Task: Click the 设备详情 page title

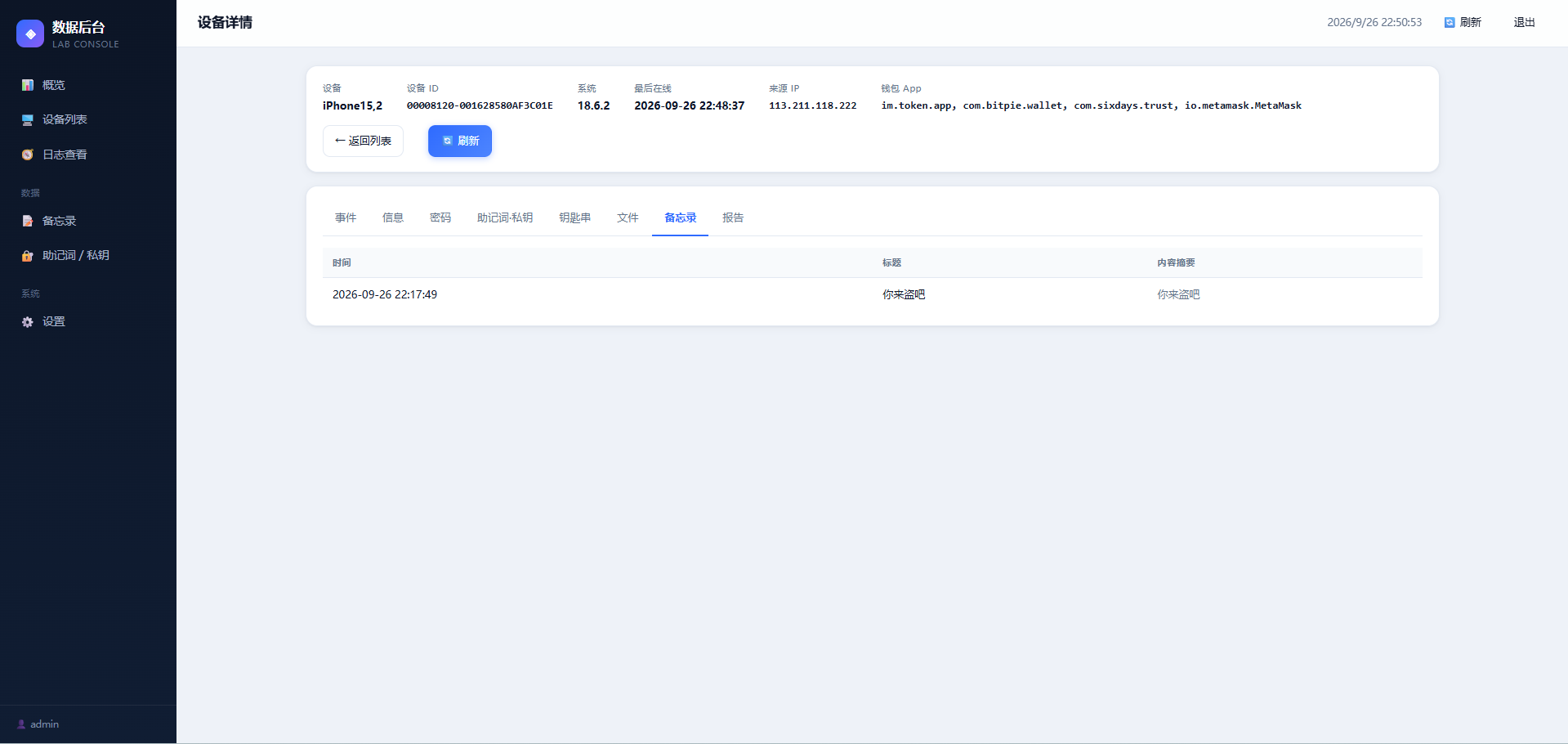Action: click(225, 22)
